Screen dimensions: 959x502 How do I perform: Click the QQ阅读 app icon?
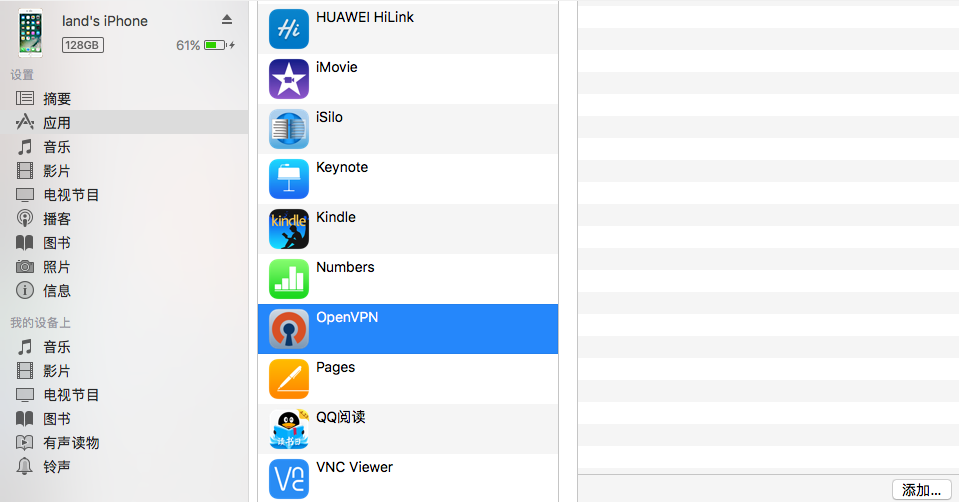click(x=289, y=429)
